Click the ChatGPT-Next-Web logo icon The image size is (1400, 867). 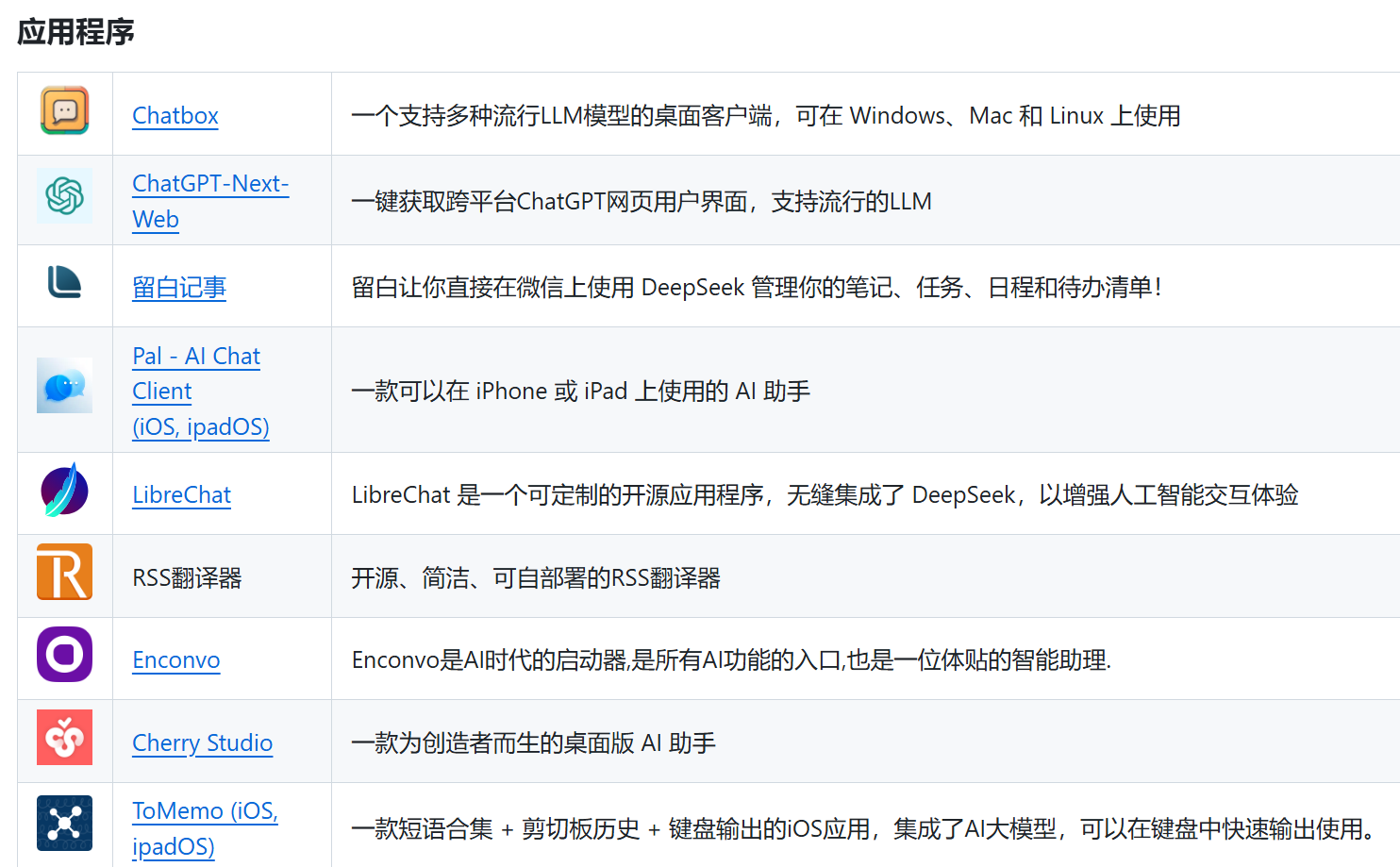point(64,196)
